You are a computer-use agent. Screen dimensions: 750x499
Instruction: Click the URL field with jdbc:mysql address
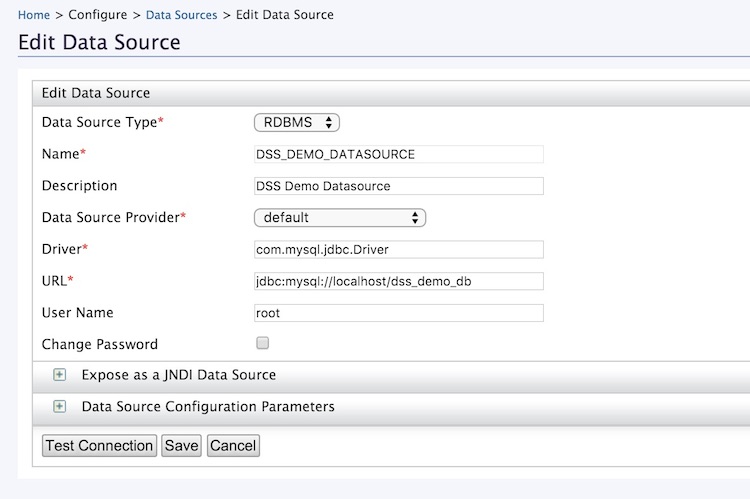[x=398, y=281]
